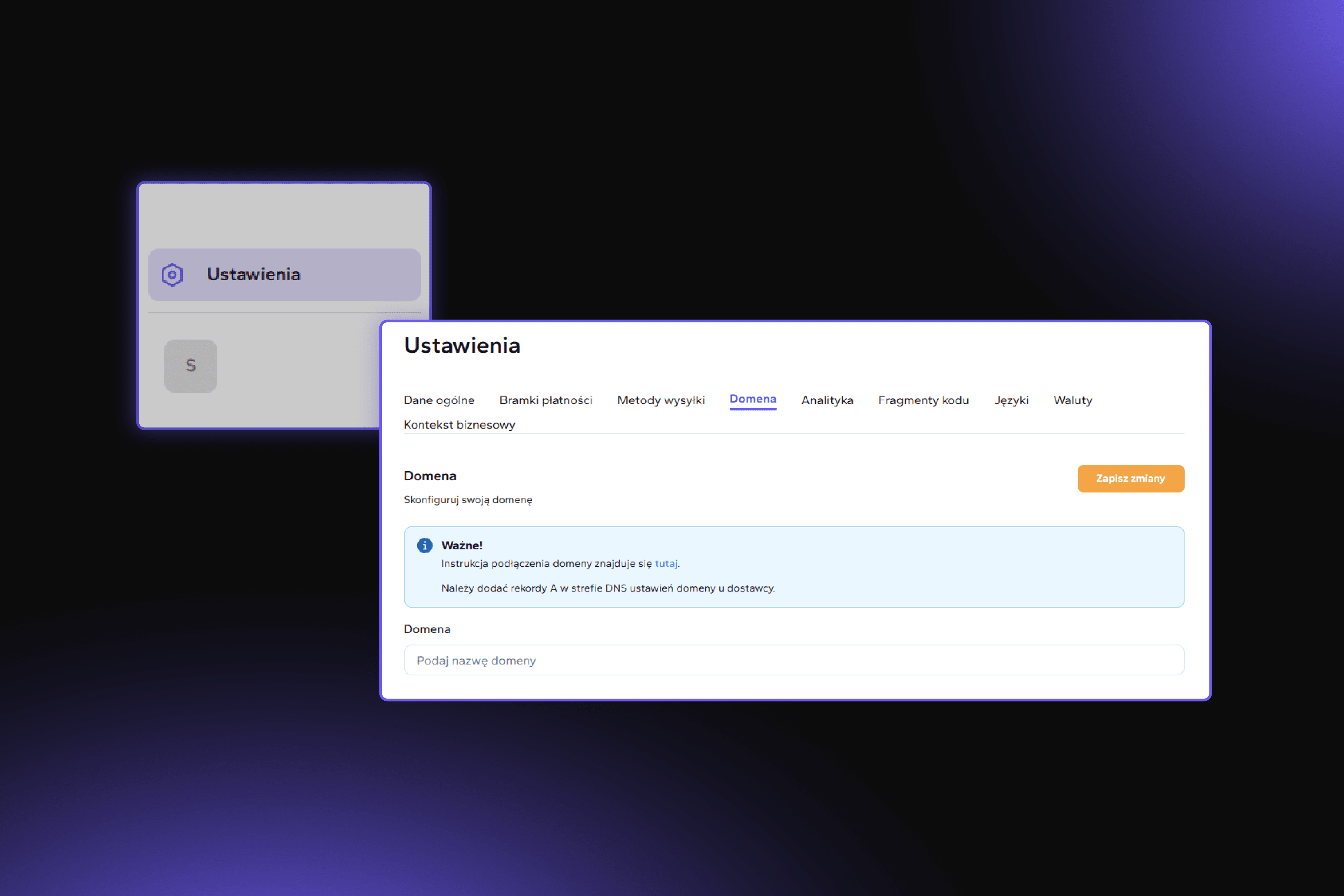Click the Ustawienia page heading

[462, 346]
